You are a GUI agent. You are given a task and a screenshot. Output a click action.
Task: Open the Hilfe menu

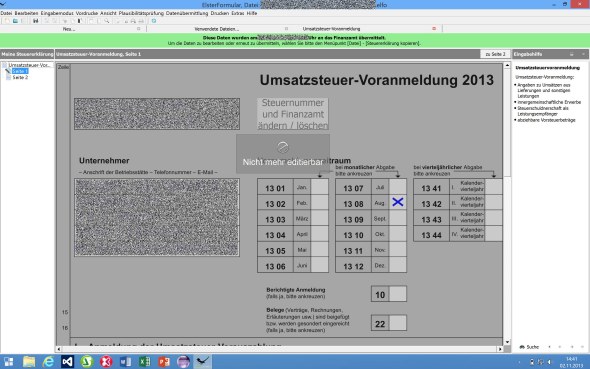252,13
